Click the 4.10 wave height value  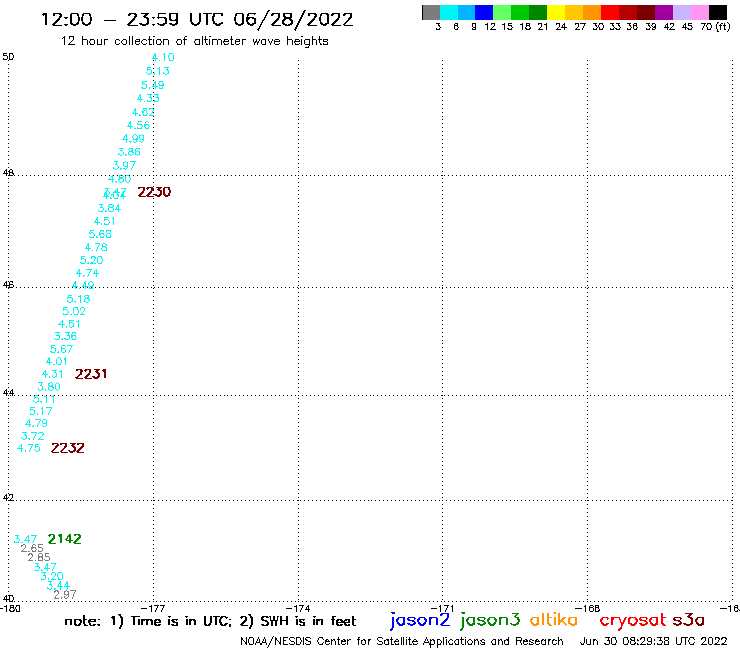coord(163,58)
